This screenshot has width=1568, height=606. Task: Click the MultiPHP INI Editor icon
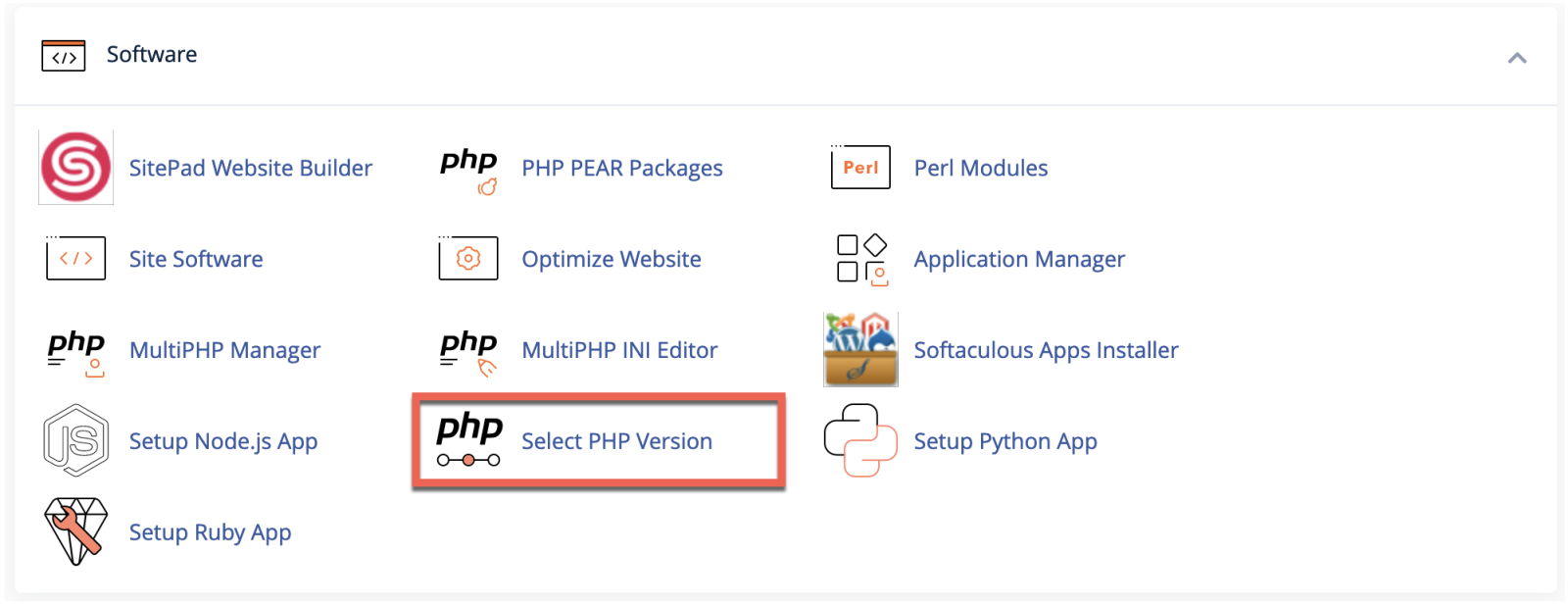click(x=468, y=351)
